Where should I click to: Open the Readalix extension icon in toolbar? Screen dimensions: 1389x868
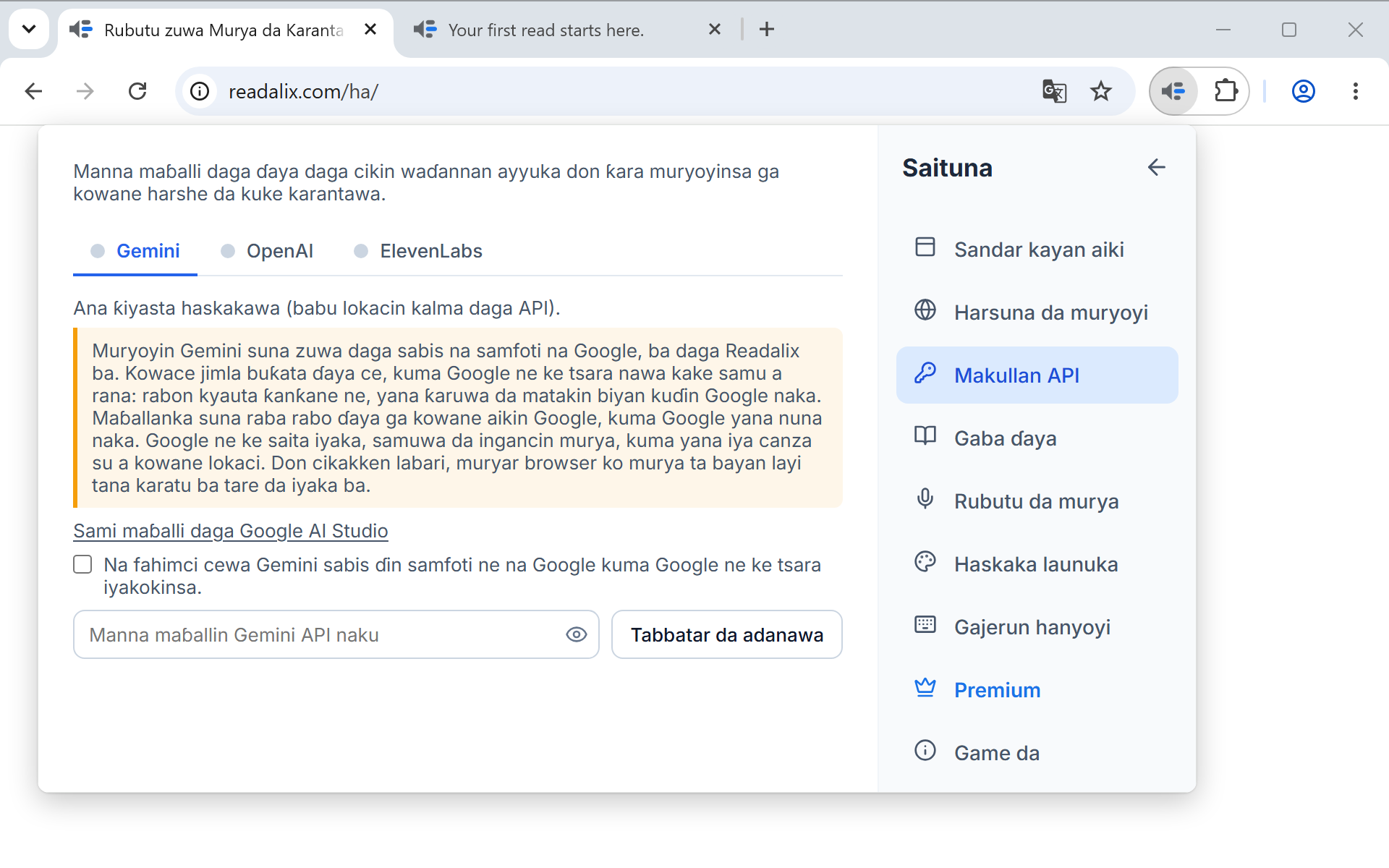pos(1173,91)
